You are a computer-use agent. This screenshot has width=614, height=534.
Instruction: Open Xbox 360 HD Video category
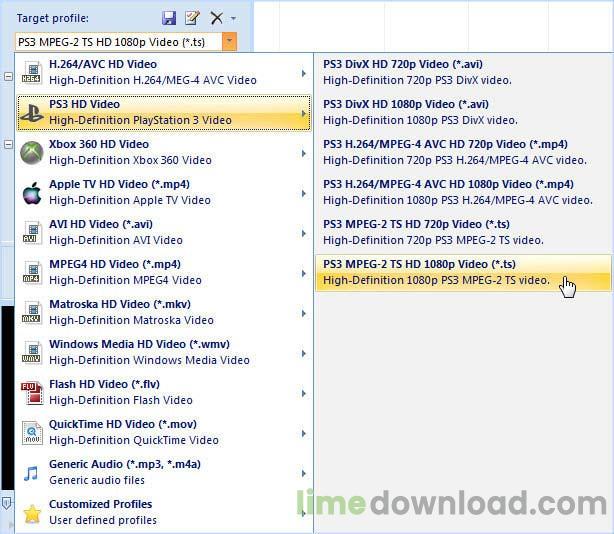[164, 153]
